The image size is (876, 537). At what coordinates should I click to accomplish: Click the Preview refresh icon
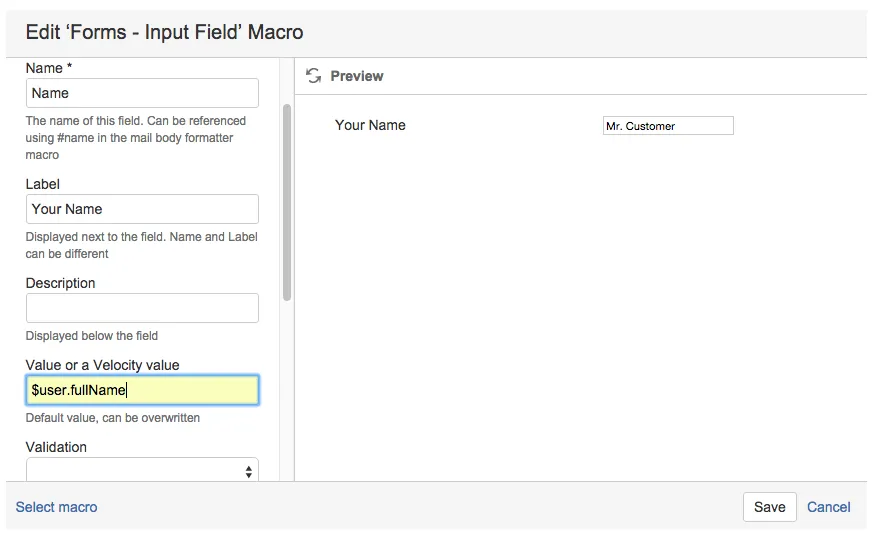pyautogui.click(x=313, y=75)
